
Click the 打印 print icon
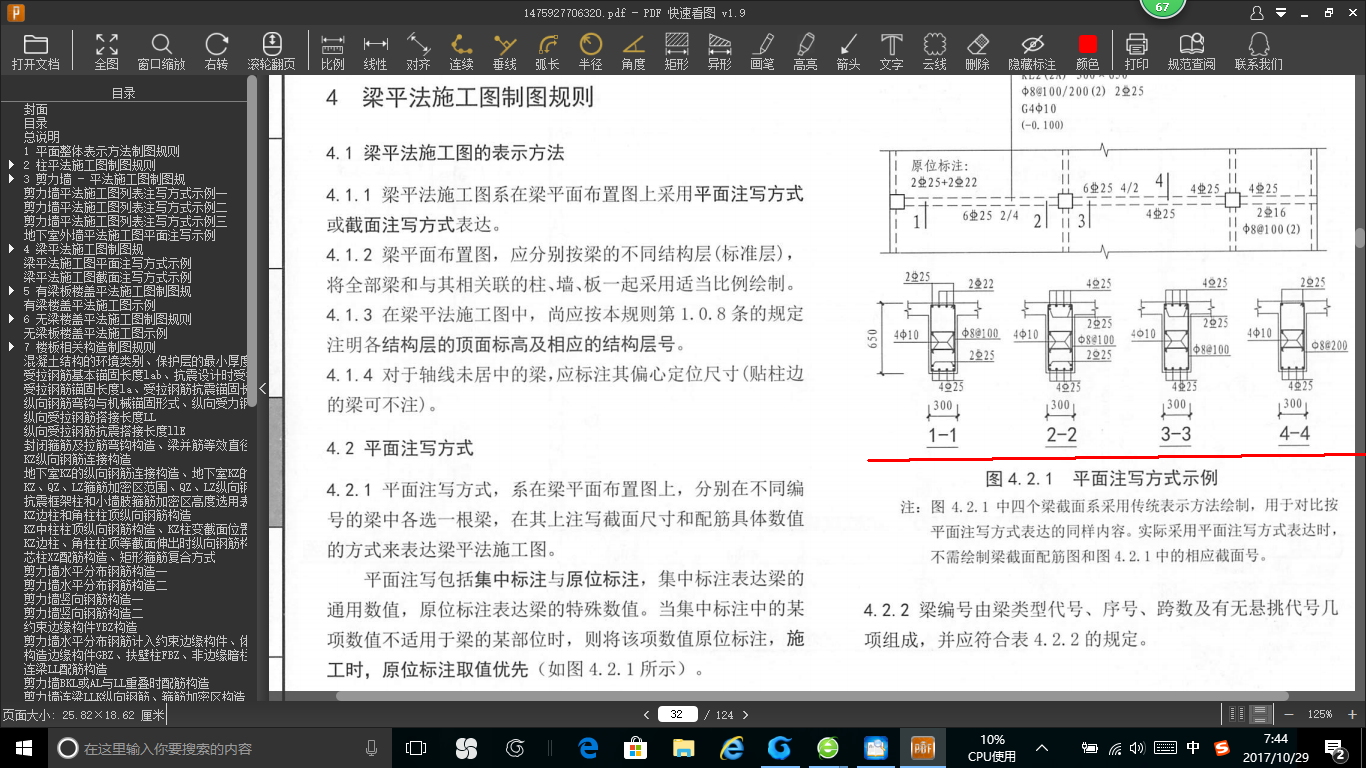[x=1136, y=51]
